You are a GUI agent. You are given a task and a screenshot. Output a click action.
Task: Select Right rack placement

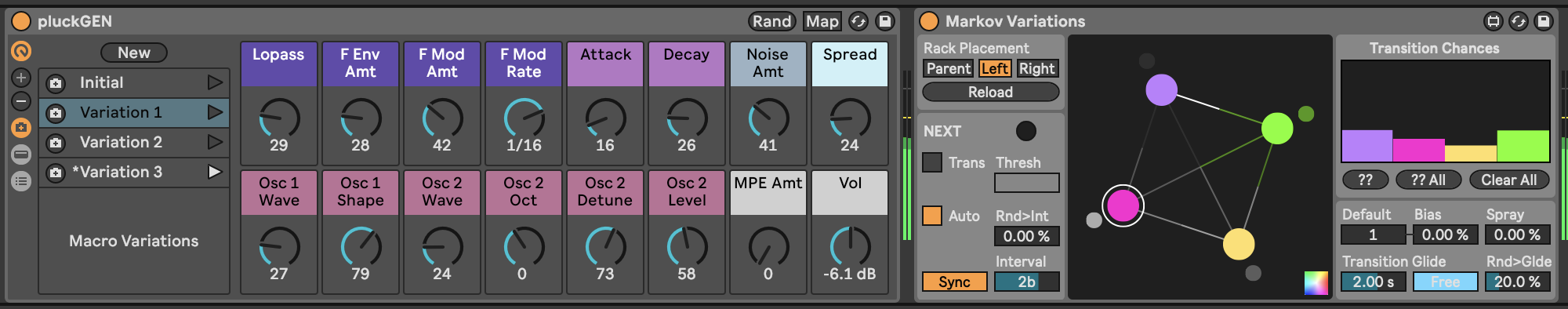(x=1037, y=69)
